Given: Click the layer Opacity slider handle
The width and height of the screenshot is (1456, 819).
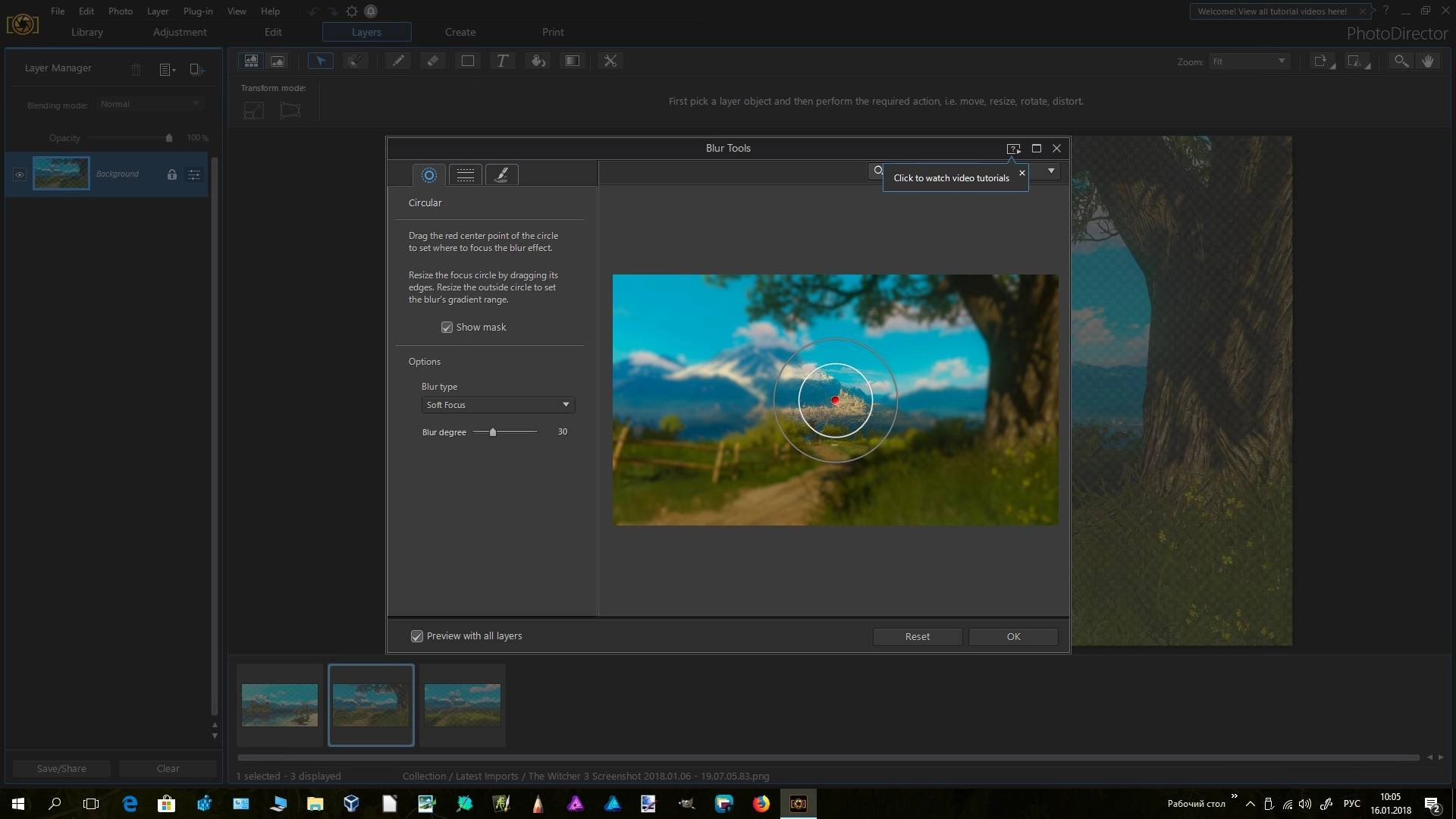Looking at the screenshot, I should 169,138.
